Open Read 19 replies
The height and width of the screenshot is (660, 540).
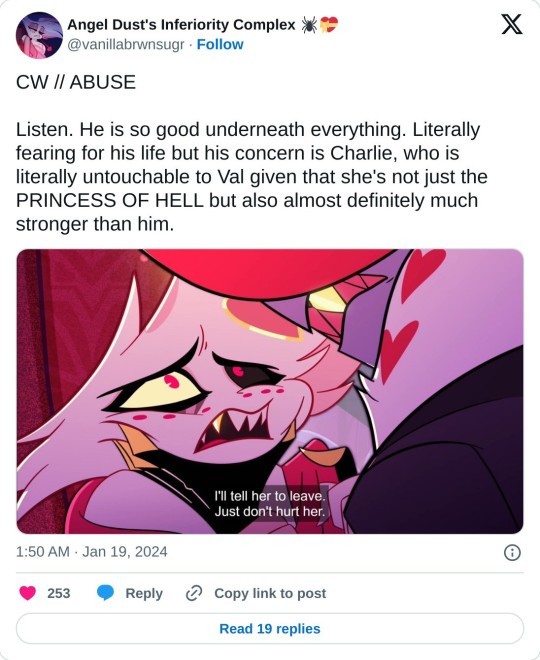[270, 628]
